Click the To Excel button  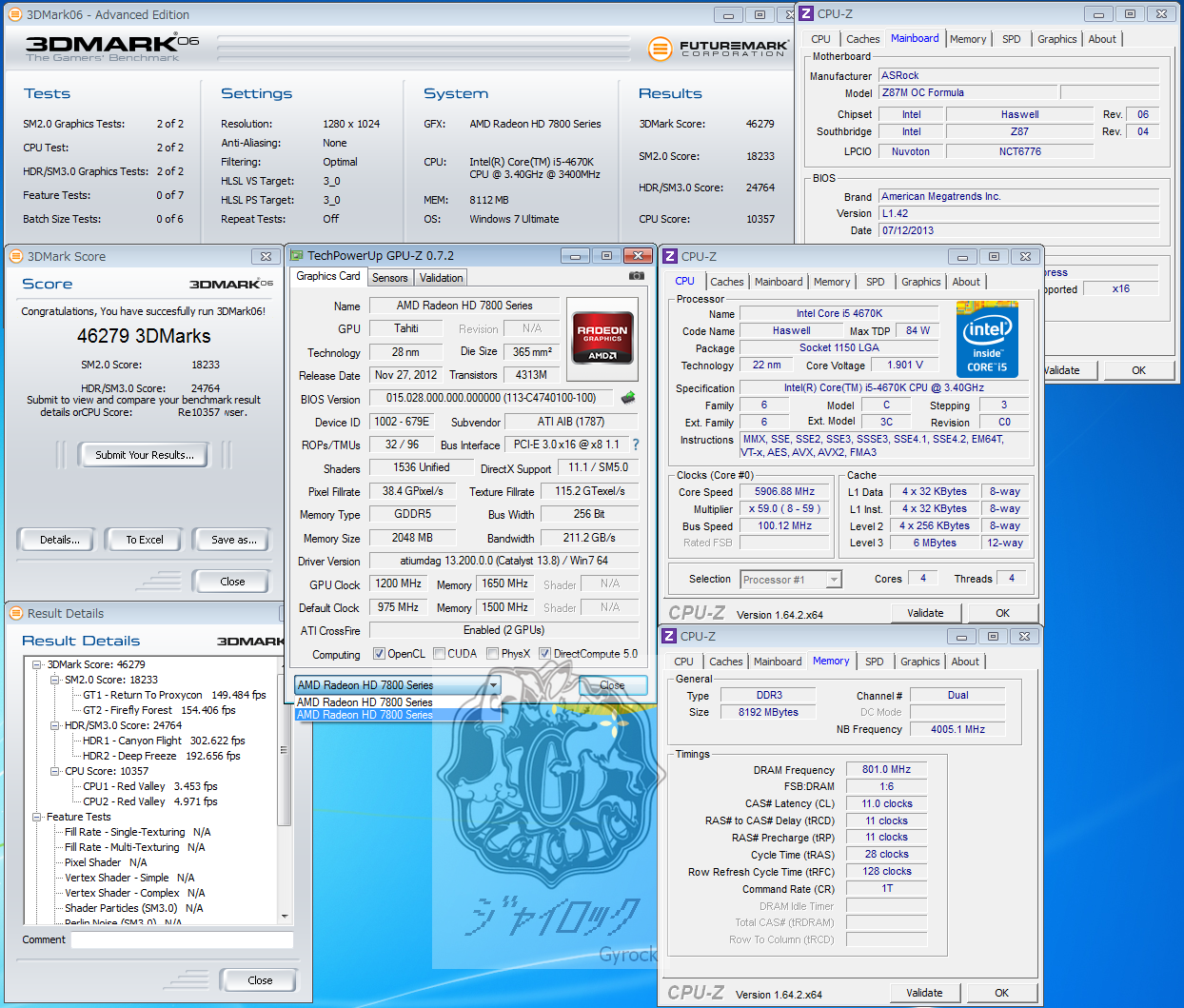145,540
